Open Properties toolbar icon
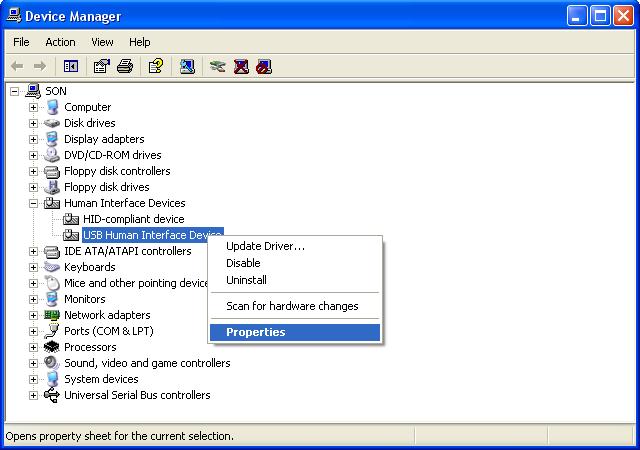 click(x=102, y=66)
